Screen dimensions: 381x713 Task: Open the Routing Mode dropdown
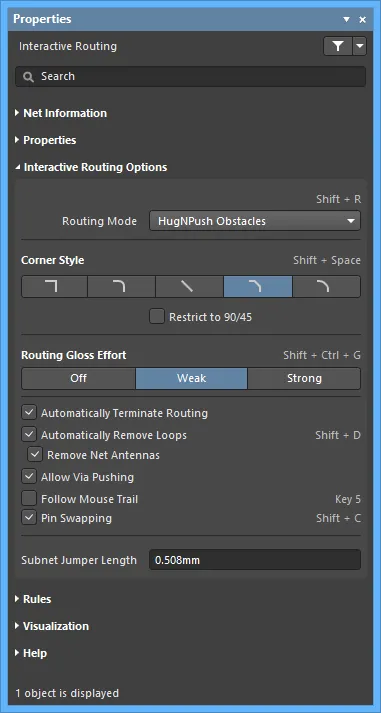pyautogui.click(x=255, y=221)
